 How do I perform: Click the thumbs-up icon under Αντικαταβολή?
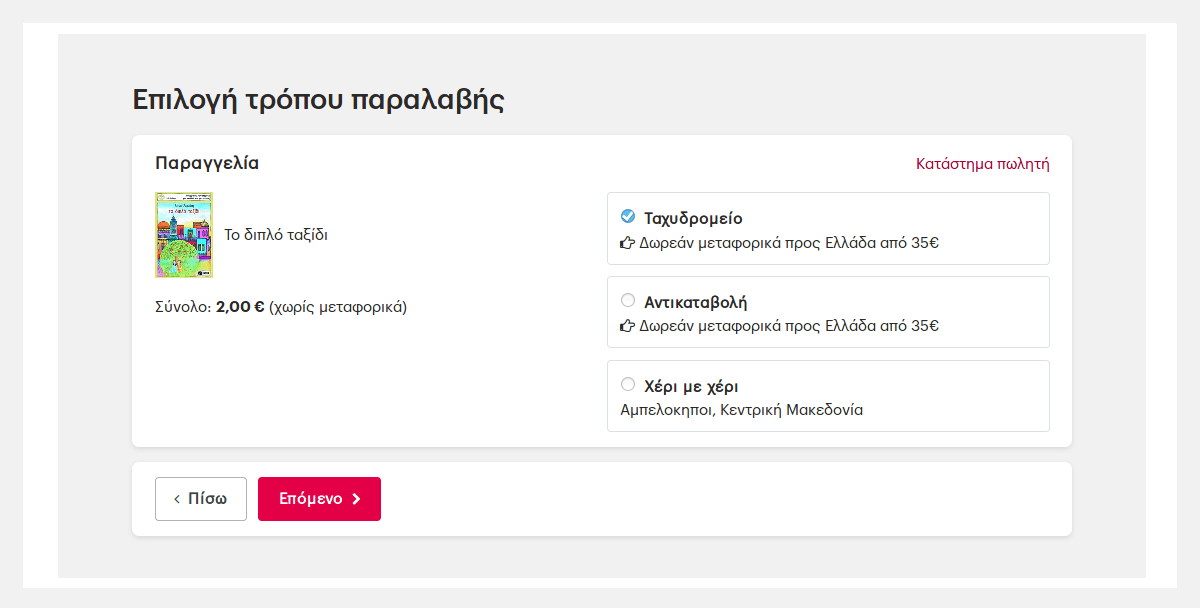(628, 326)
